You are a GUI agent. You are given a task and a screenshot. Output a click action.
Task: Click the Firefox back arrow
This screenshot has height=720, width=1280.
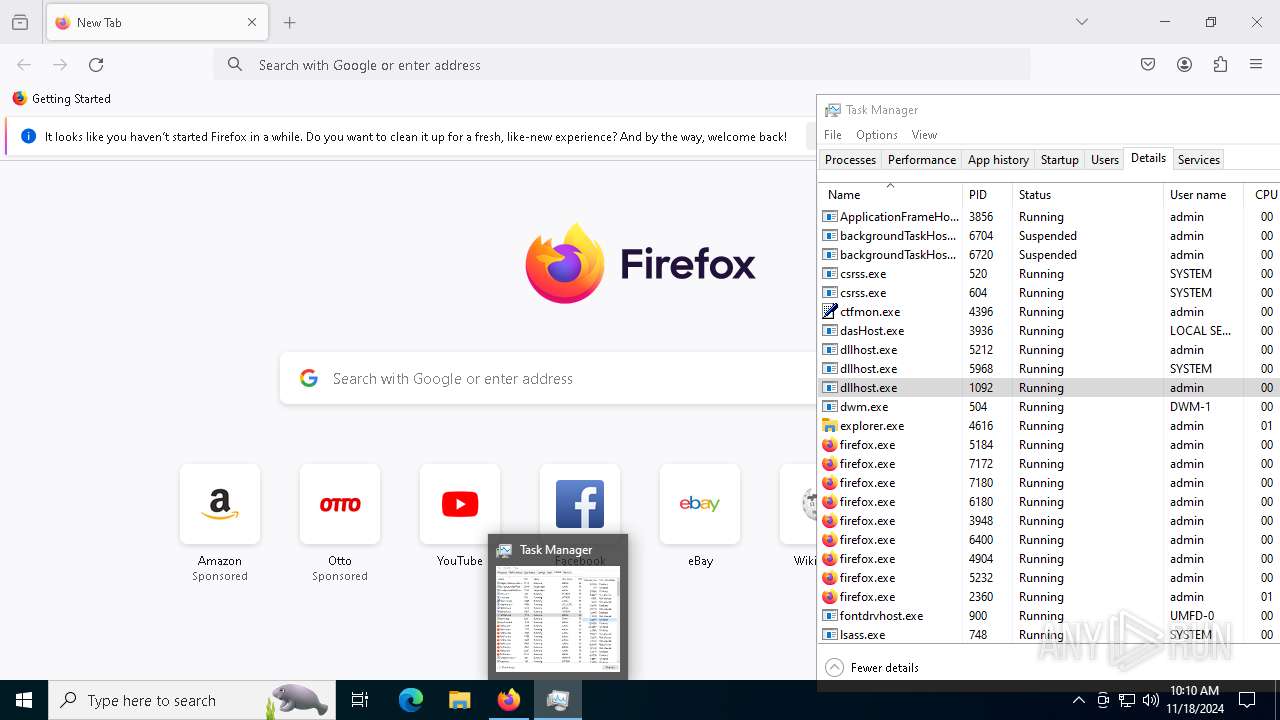(x=24, y=64)
